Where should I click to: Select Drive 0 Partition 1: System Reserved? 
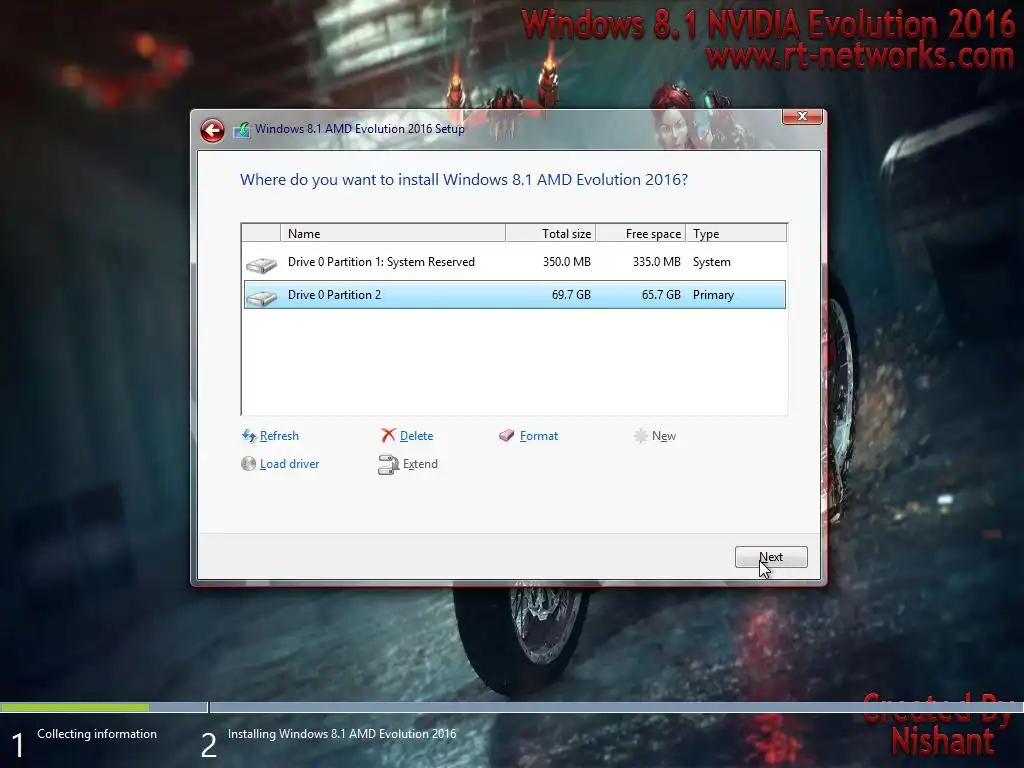point(515,262)
